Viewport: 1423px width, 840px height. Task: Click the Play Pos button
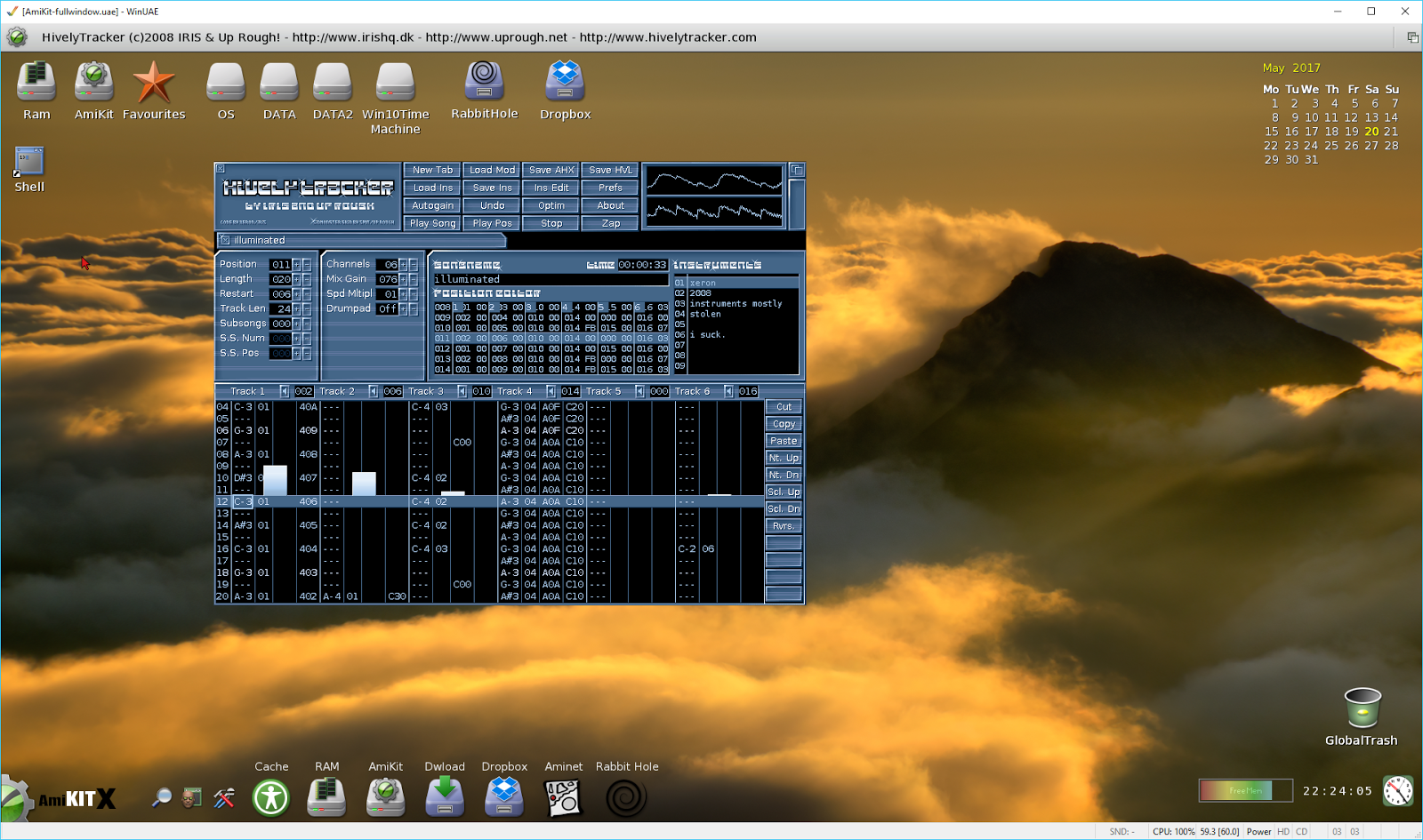[x=492, y=223]
